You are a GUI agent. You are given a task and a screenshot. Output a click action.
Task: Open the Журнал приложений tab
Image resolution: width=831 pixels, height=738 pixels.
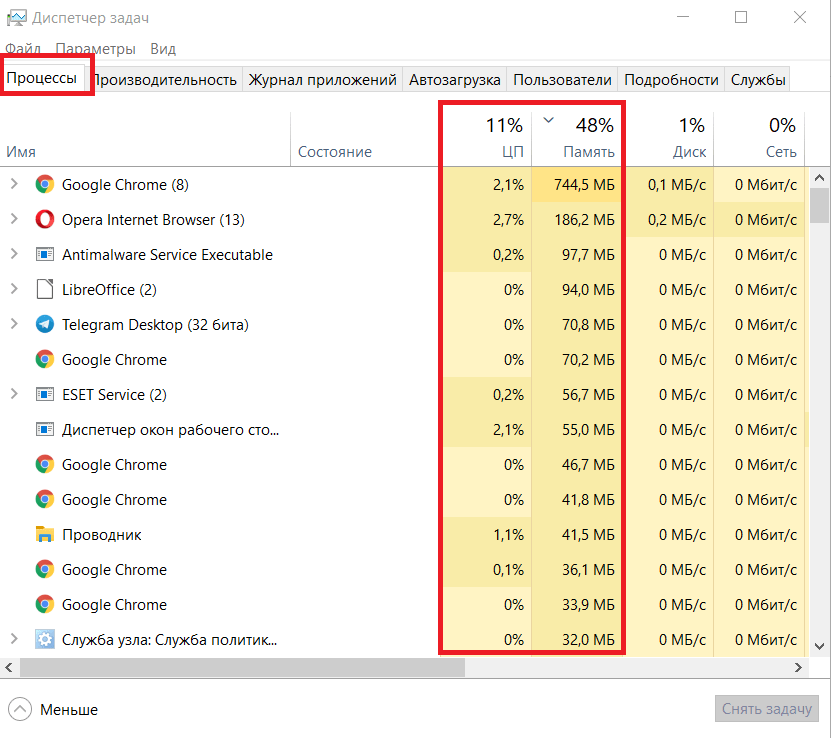[322, 79]
